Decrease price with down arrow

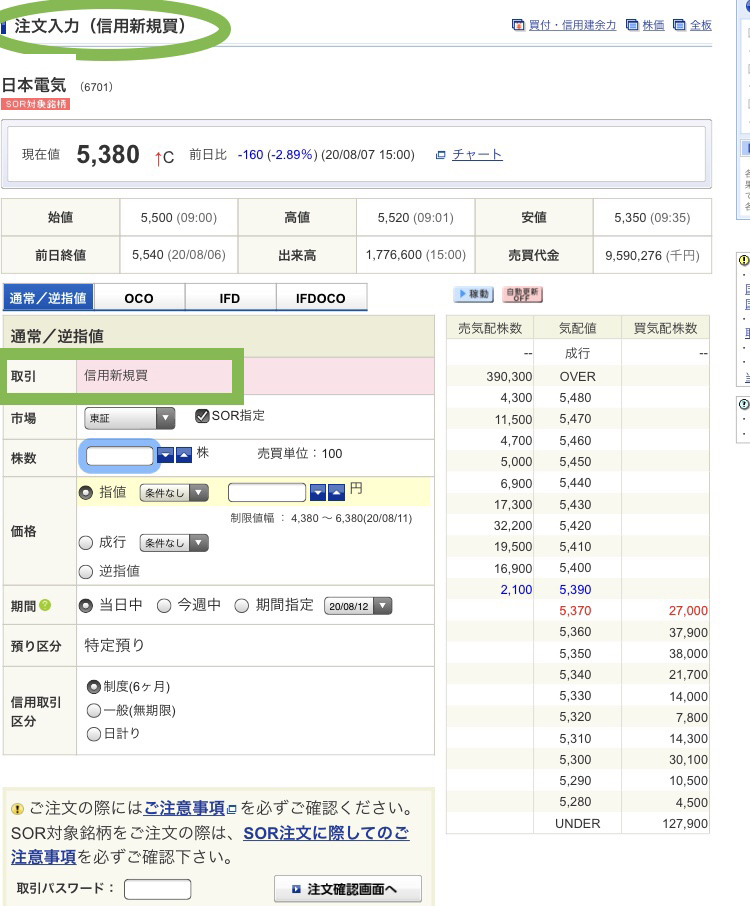[318, 492]
